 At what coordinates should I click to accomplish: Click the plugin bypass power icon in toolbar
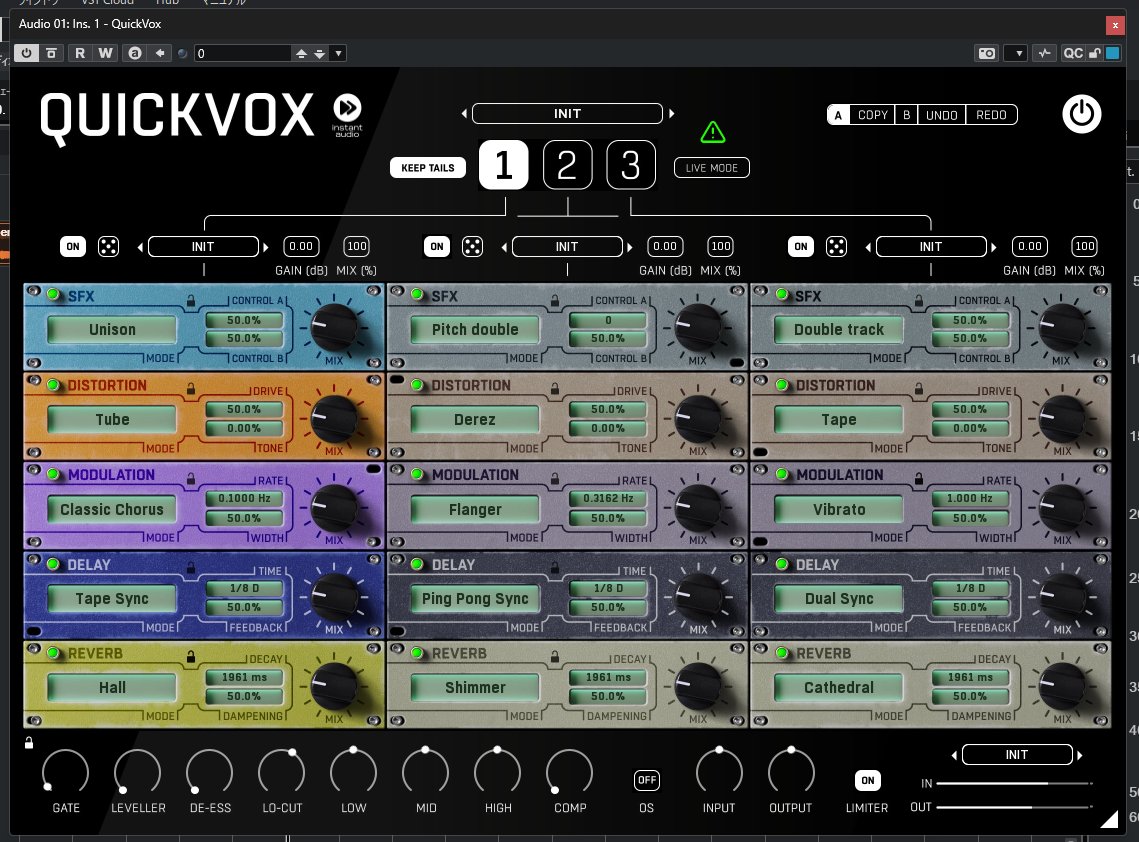tap(26, 53)
